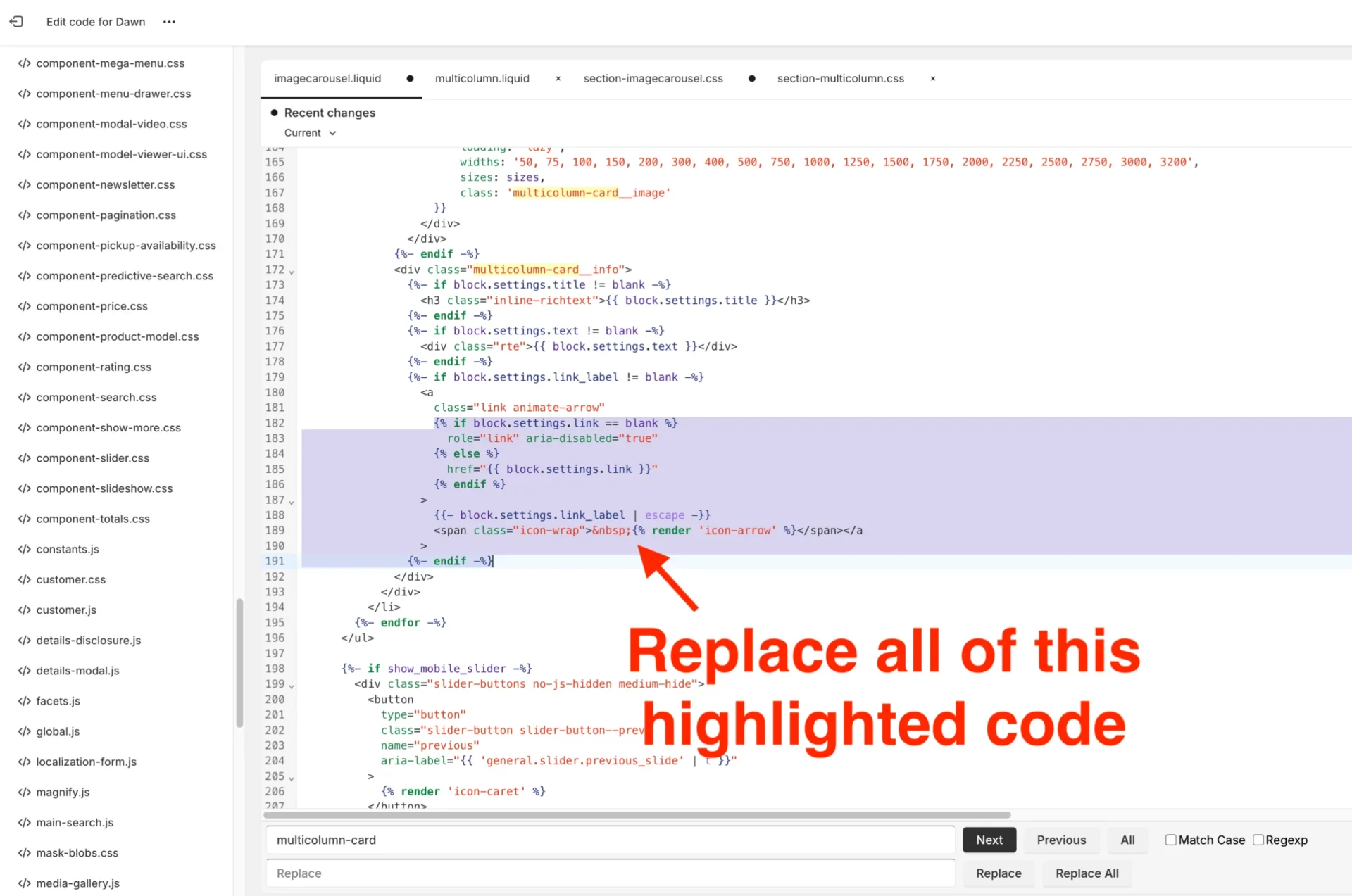Close the multicolumn.liquid tab
1352x896 pixels.
(x=558, y=79)
